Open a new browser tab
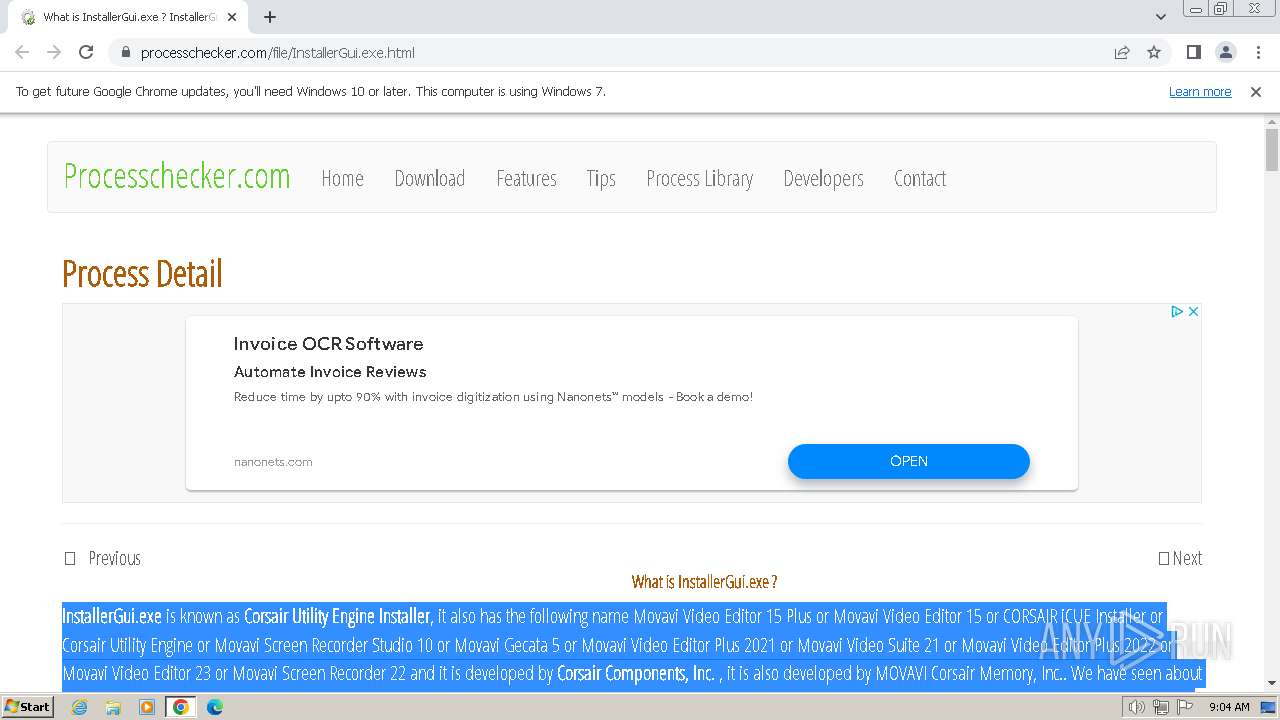 coord(270,17)
